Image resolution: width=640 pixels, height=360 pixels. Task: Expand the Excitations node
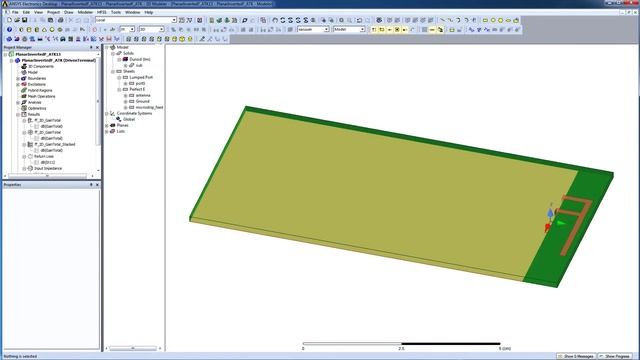coord(18,84)
